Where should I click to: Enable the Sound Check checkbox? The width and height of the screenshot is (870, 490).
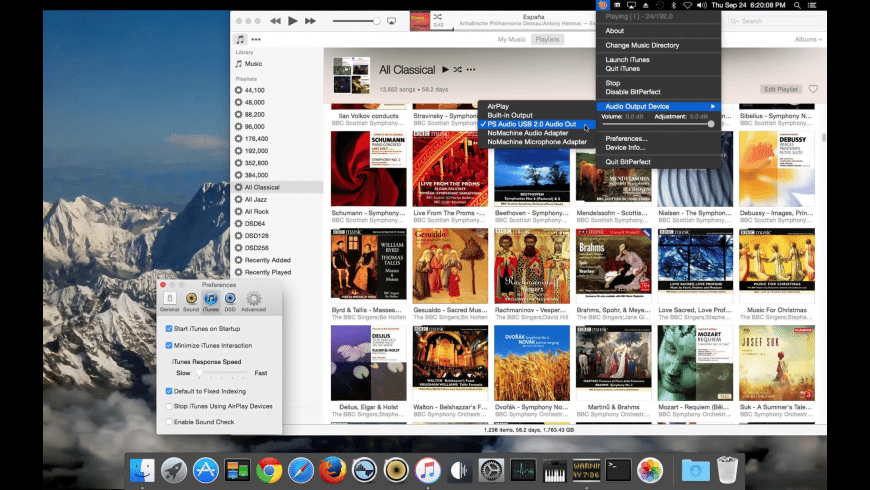point(168,422)
